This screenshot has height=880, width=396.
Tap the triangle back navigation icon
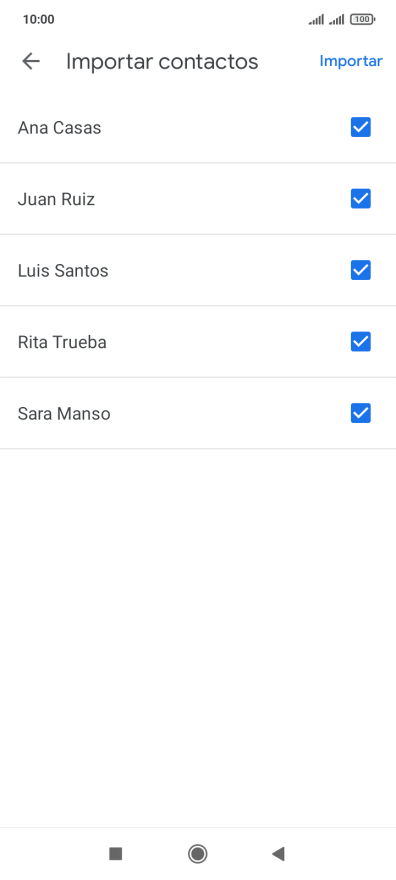coord(278,854)
